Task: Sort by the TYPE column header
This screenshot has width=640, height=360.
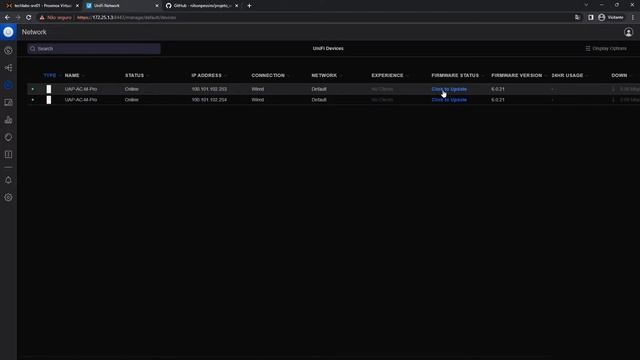Action: coord(50,76)
